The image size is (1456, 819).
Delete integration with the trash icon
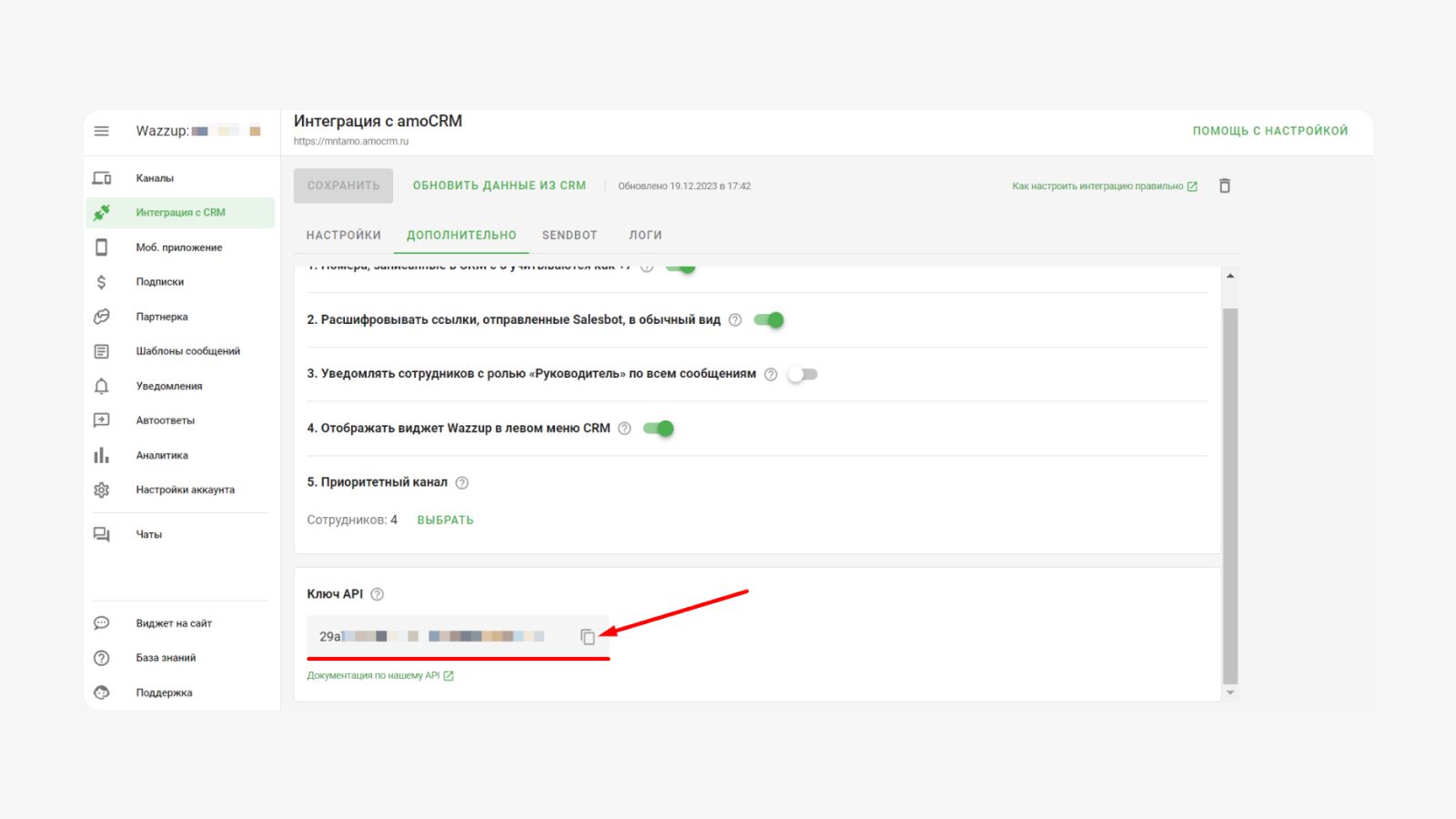click(x=1225, y=186)
